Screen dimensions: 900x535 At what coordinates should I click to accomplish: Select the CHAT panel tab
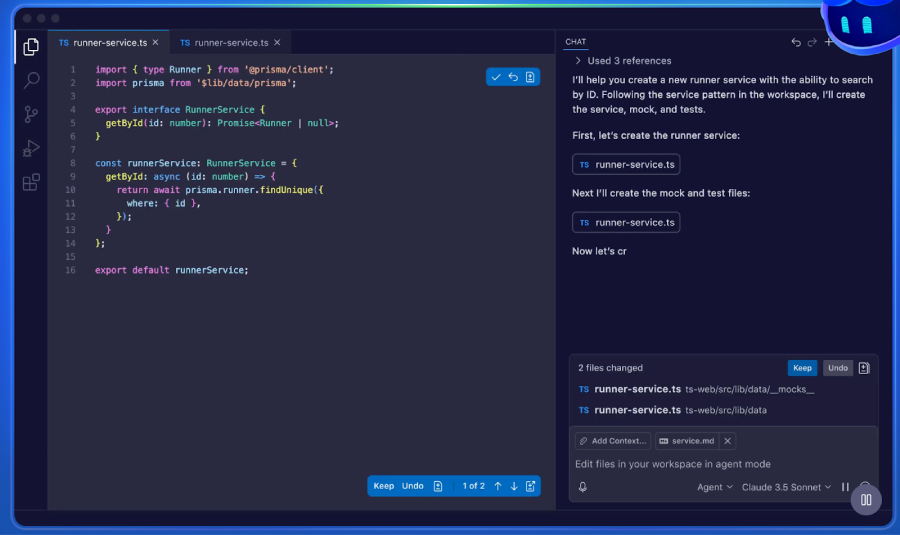(575, 42)
